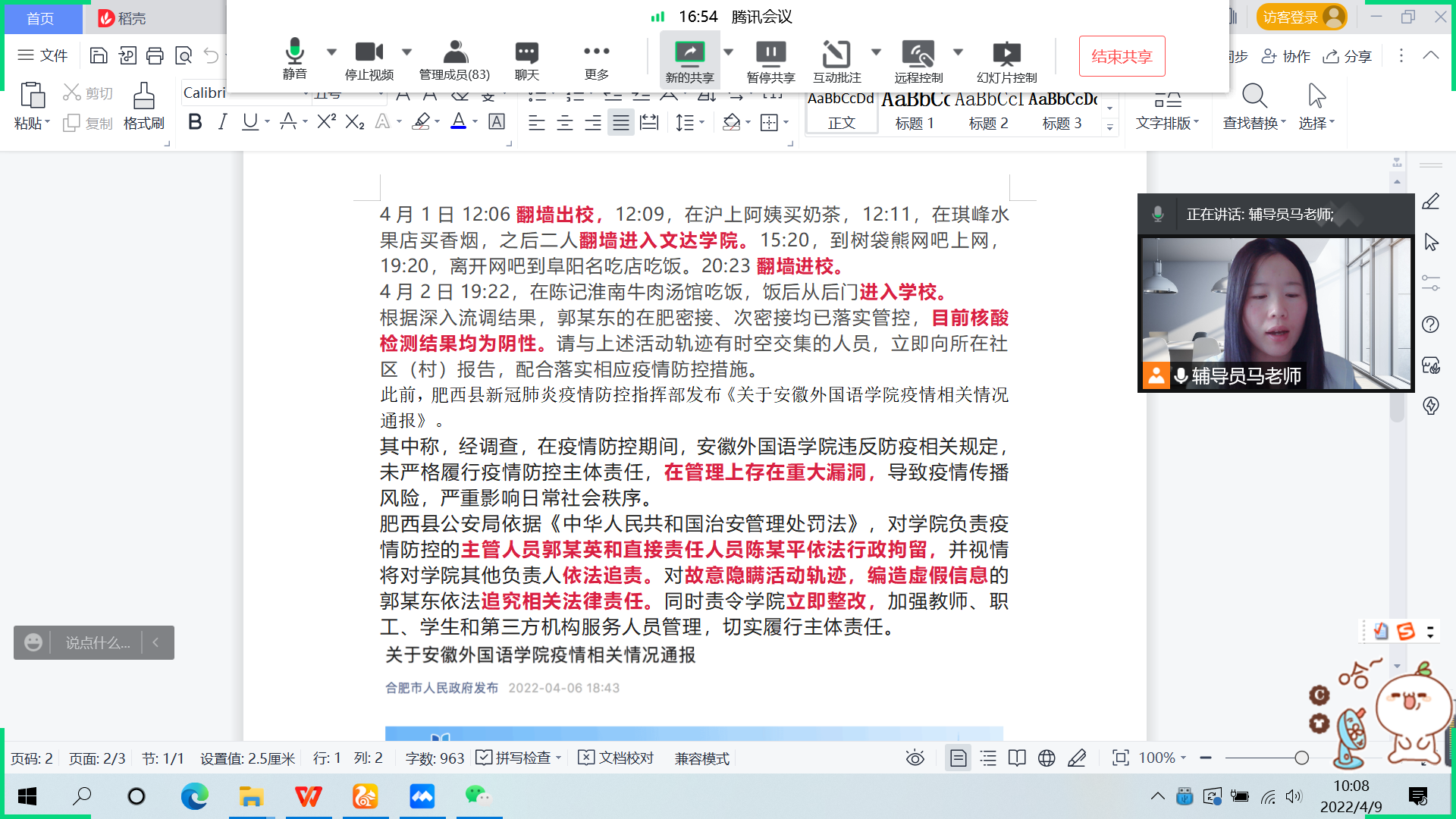
Task: Open slide show control
Action: tap(1006, 61)
